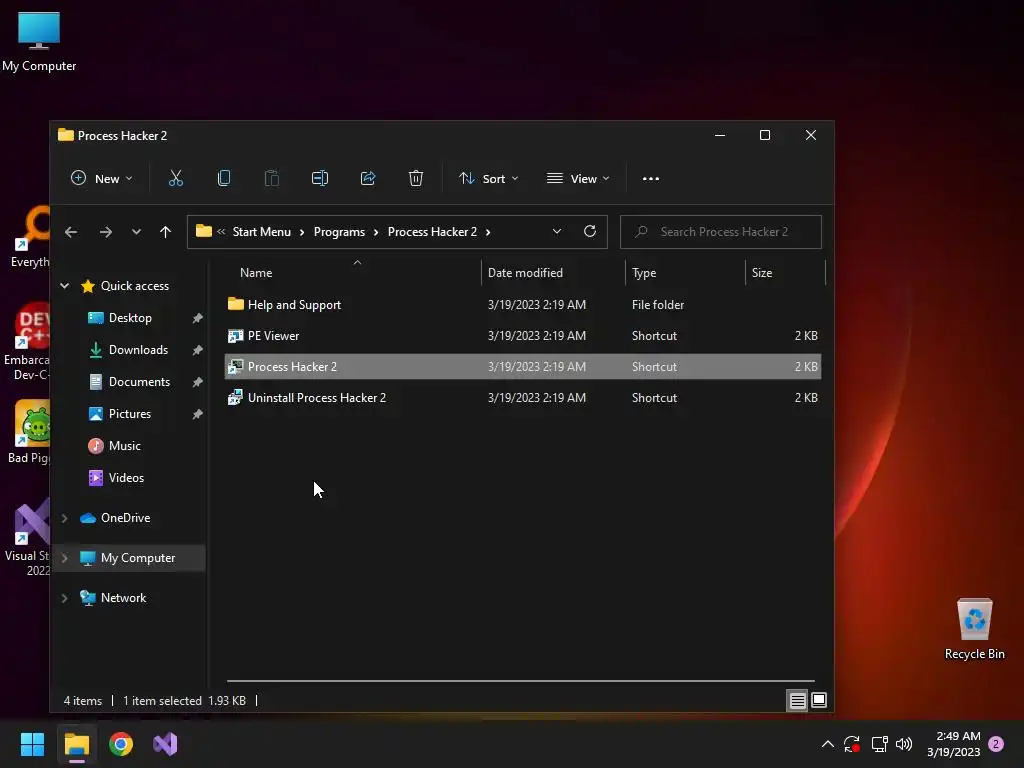This screenshot has width=1024, height=768.
Task: Expand the Network tree node
Action: click(65, 598)
